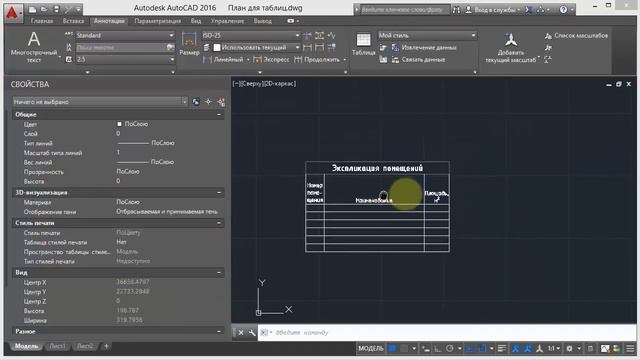The image size is (640, 360).
Task: Click the workspace gear icon in status bar
Action: click(569, 348)
